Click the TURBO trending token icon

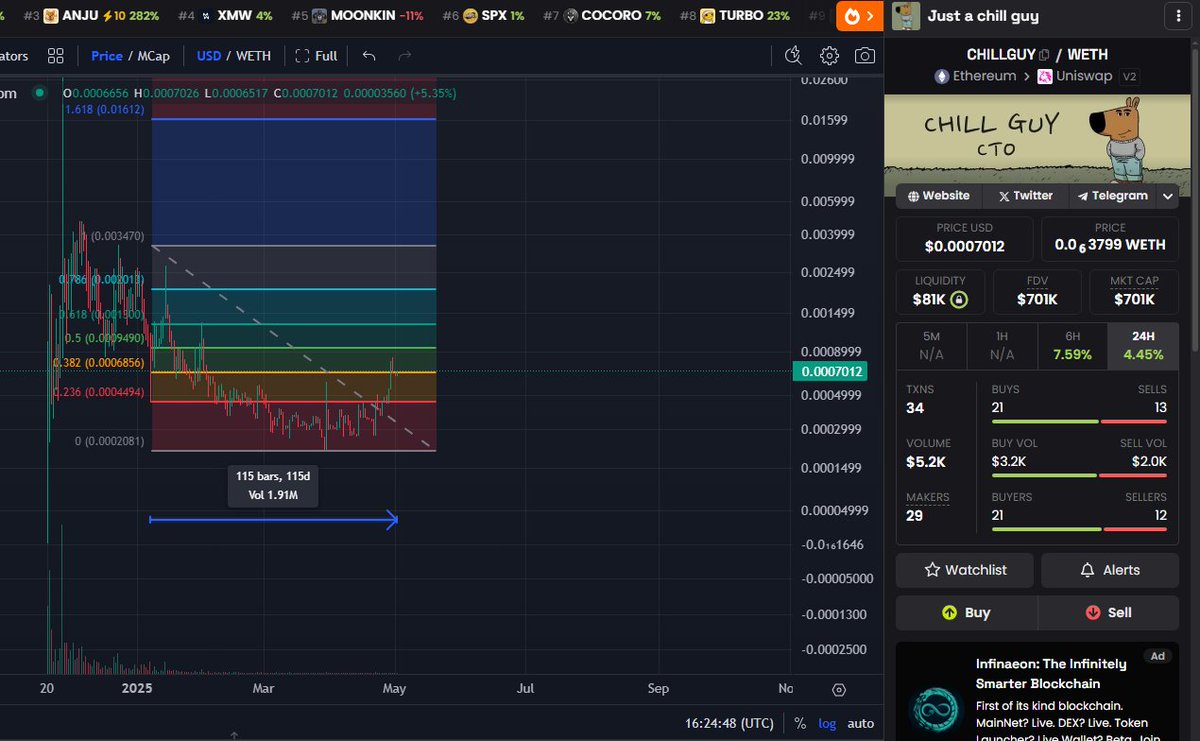point(707,16)
